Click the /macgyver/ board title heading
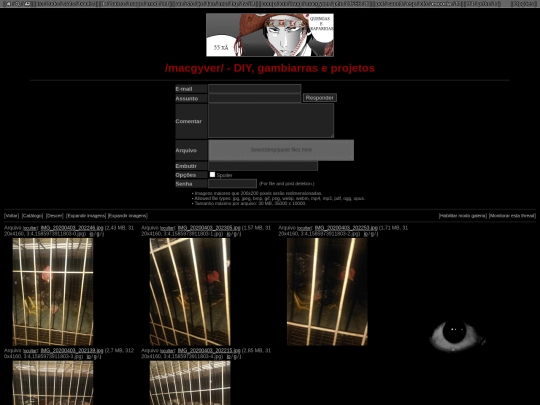Screen dimensions: 540x405 pyautogui.click(x=270, y=68)
